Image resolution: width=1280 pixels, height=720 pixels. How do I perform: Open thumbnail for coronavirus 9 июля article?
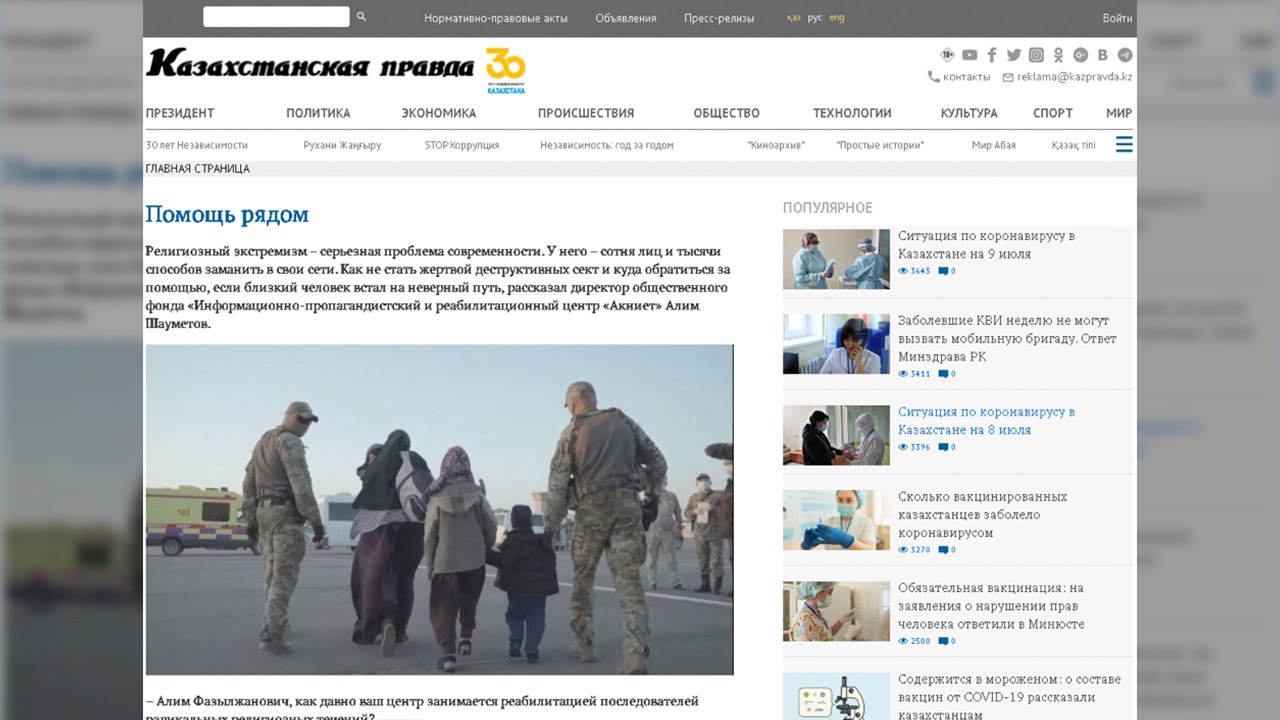pos(836,259)
